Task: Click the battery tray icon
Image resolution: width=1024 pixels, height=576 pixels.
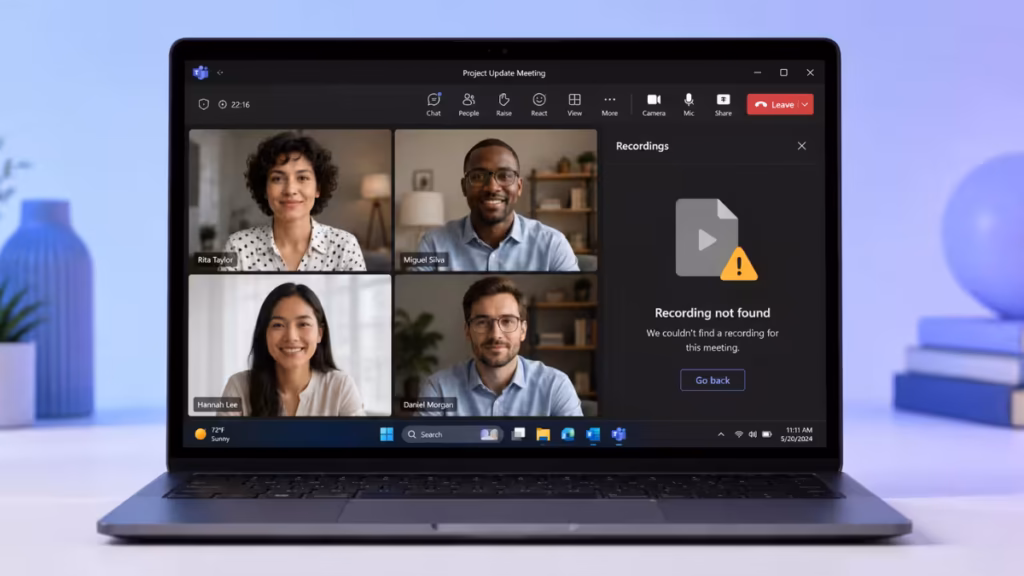Action: (x=767, y=434)
